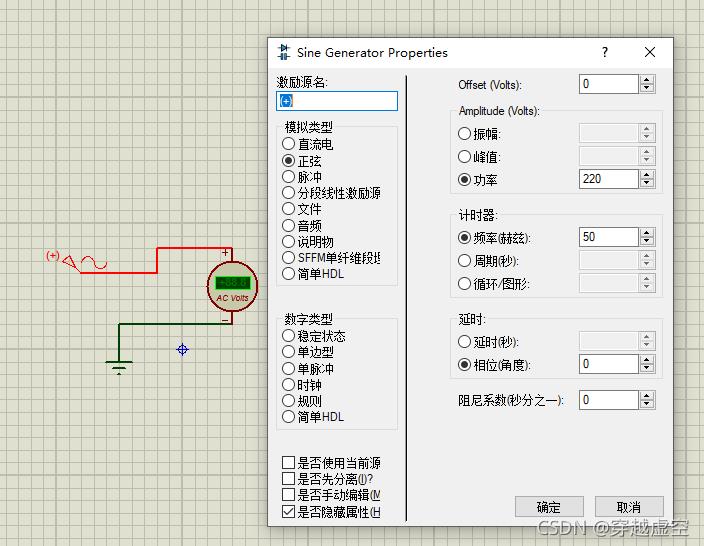Increase the 频率 50 value with the up arrow
Viewport: 704px width, 546px height.
pyautogui.click(x=647, y=233)
